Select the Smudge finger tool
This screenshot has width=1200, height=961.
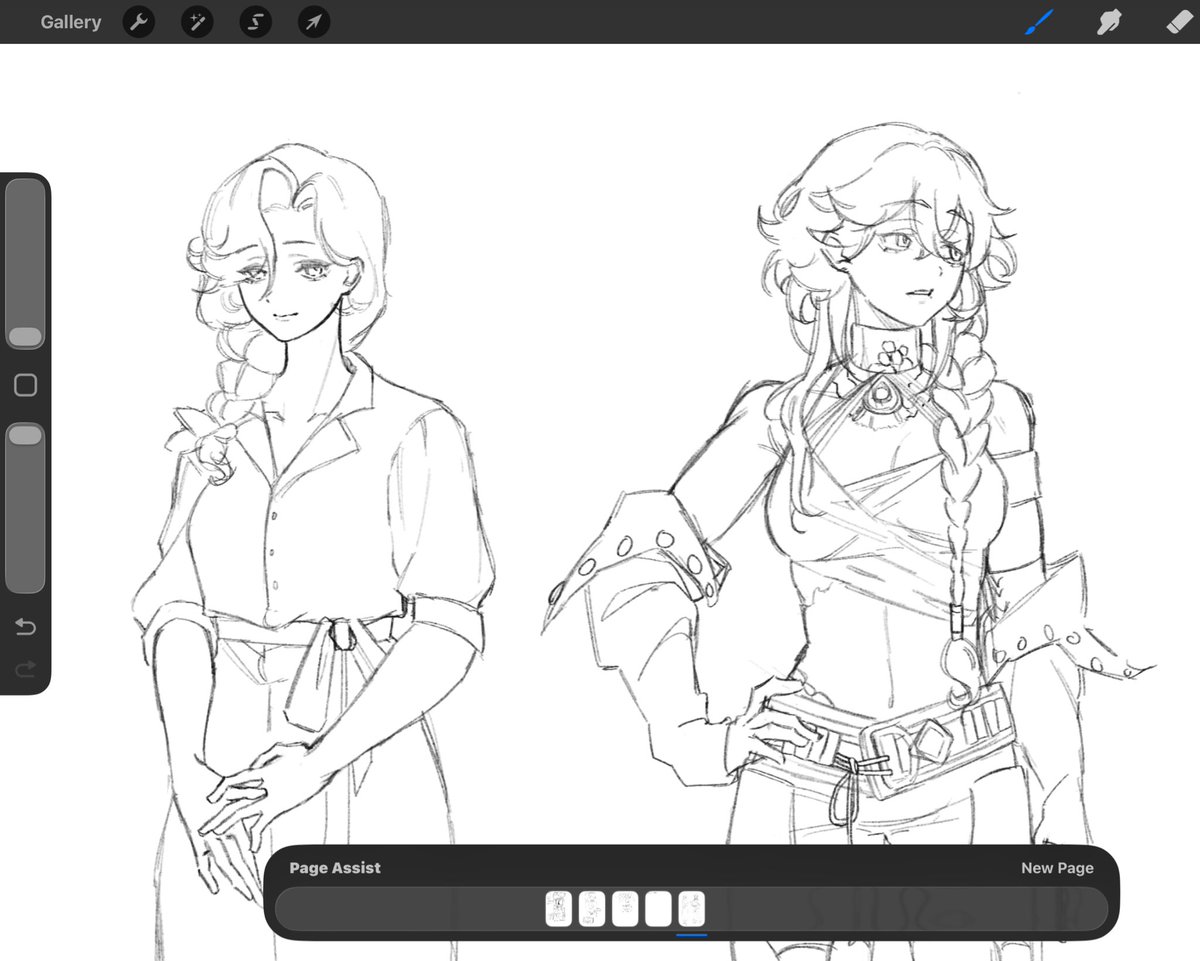click(x=1108, y=22)
